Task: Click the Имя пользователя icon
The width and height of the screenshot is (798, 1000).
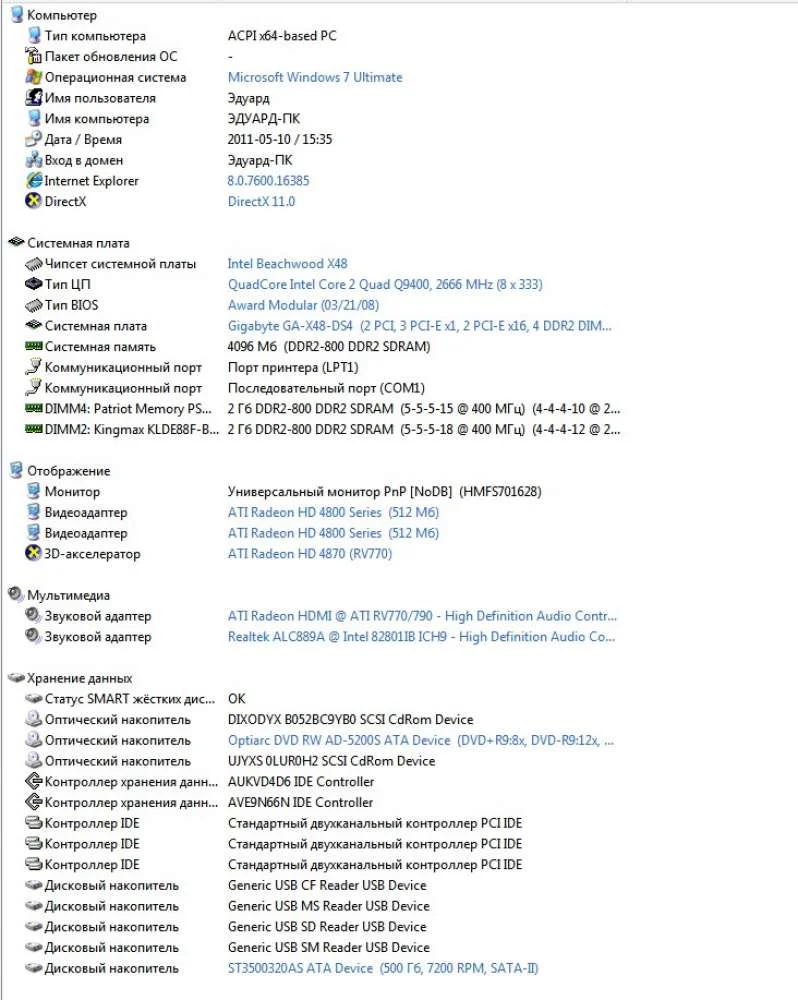Action: click(x=34, y=98)
